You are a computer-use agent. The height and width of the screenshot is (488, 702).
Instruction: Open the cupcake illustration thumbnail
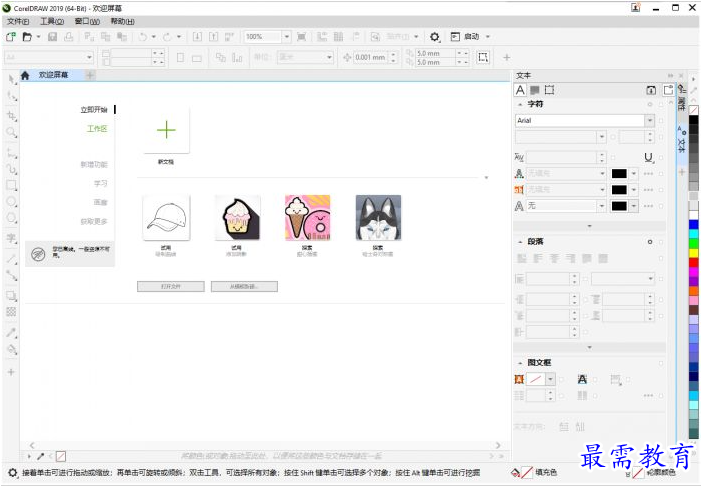click(x=237, y=218)
